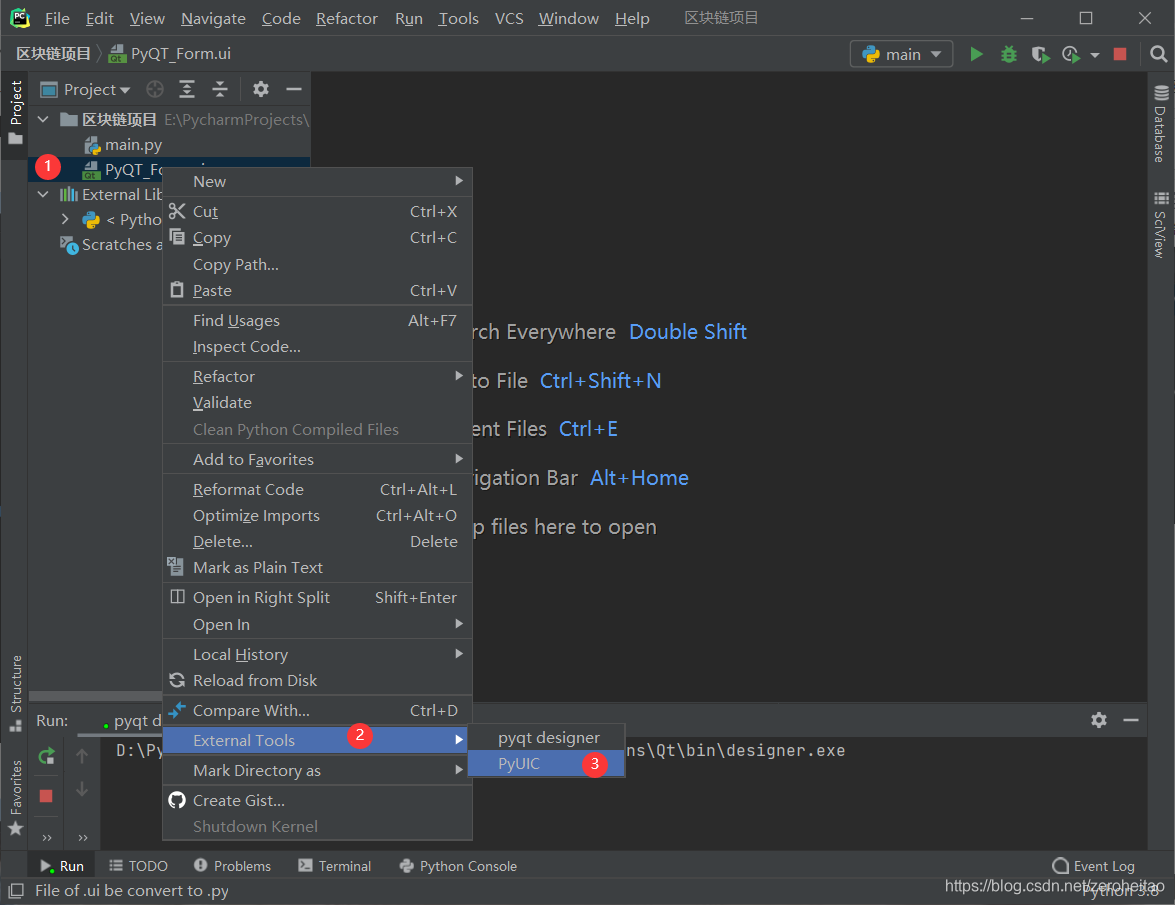This screenshot has width=1175, height=905.
Task: Expand the Python interpreter node
Action: (x=65, y=220)
